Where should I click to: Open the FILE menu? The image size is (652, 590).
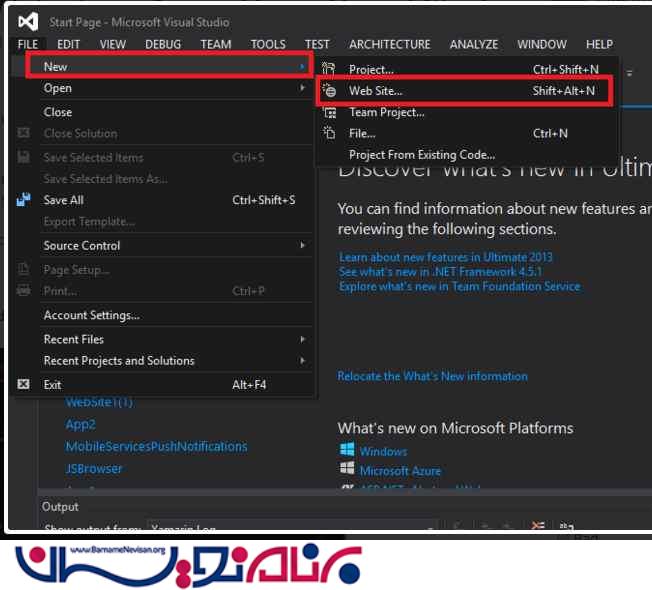point(28,44)
